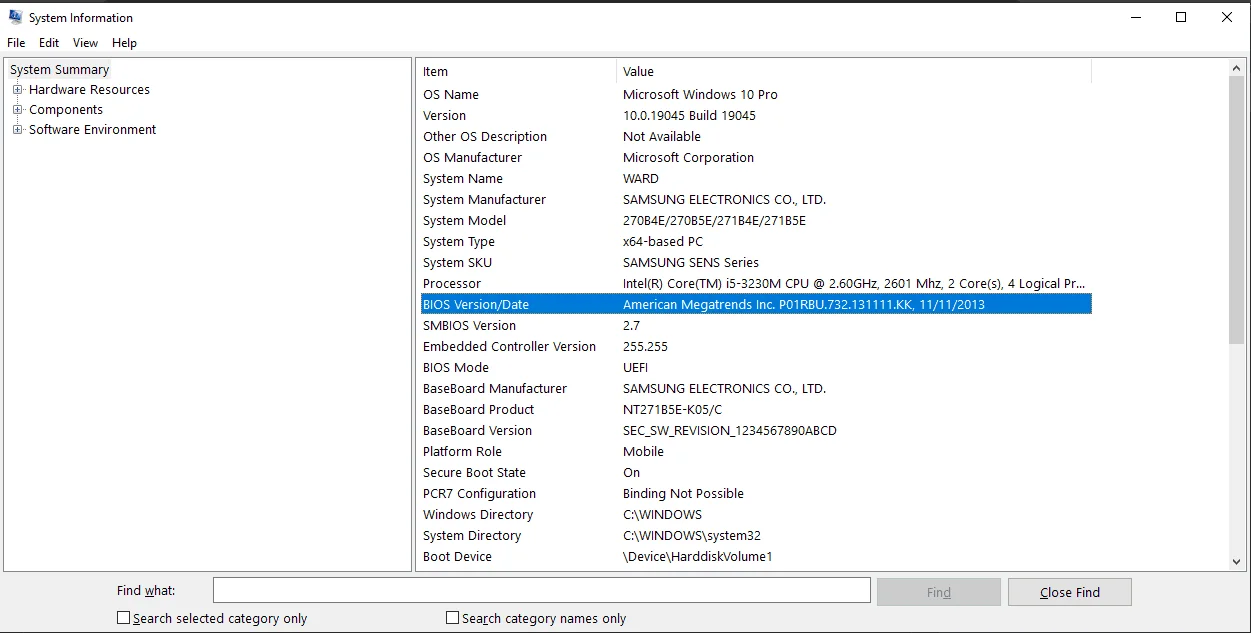Select the Embedded Controller Version row
The width and height of the screenshot is (1251, 633).
[x=756, y=346]
